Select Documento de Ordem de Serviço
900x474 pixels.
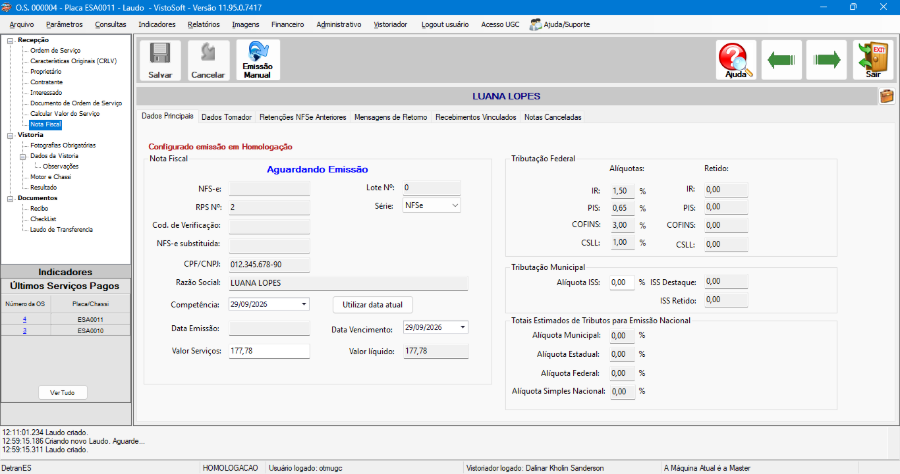tap(76, 103)
